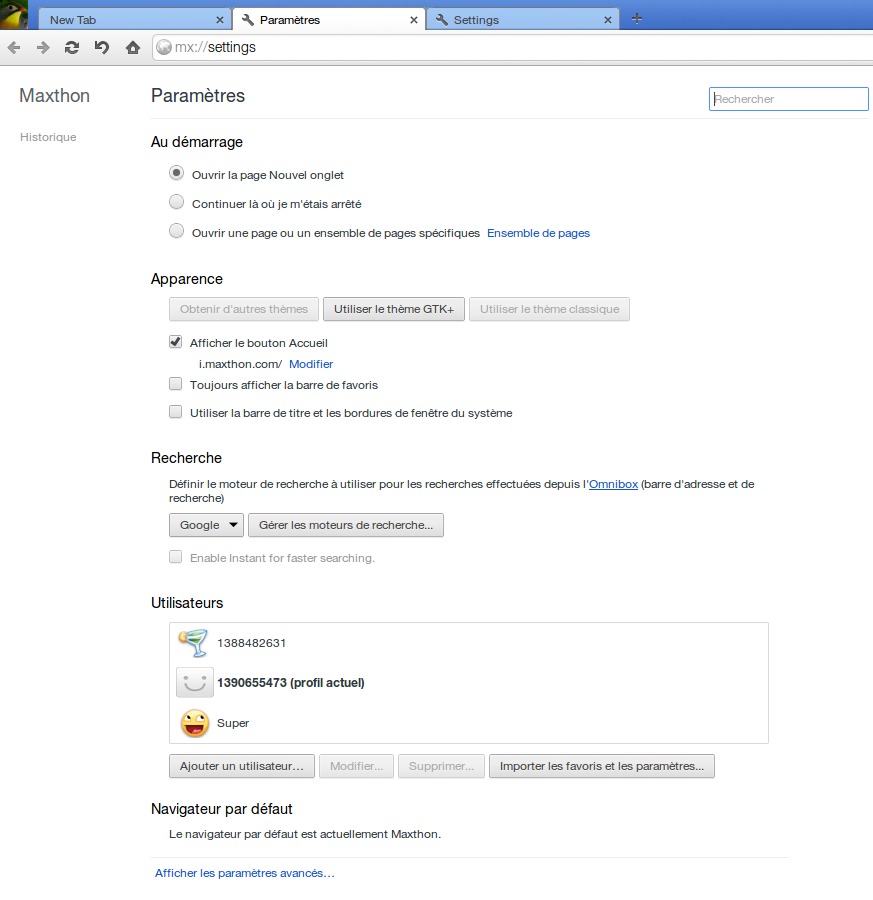Viewport: 873px width, 900px height.
Task: Show Afficher les paramètres avancés link
Action: point(245,873)
